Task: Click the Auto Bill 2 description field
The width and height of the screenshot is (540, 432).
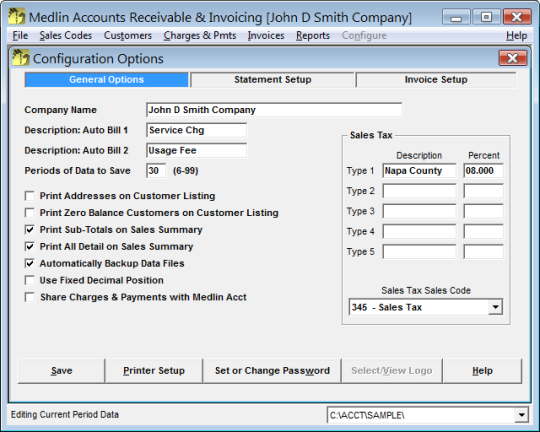Action: click(196, 151)
